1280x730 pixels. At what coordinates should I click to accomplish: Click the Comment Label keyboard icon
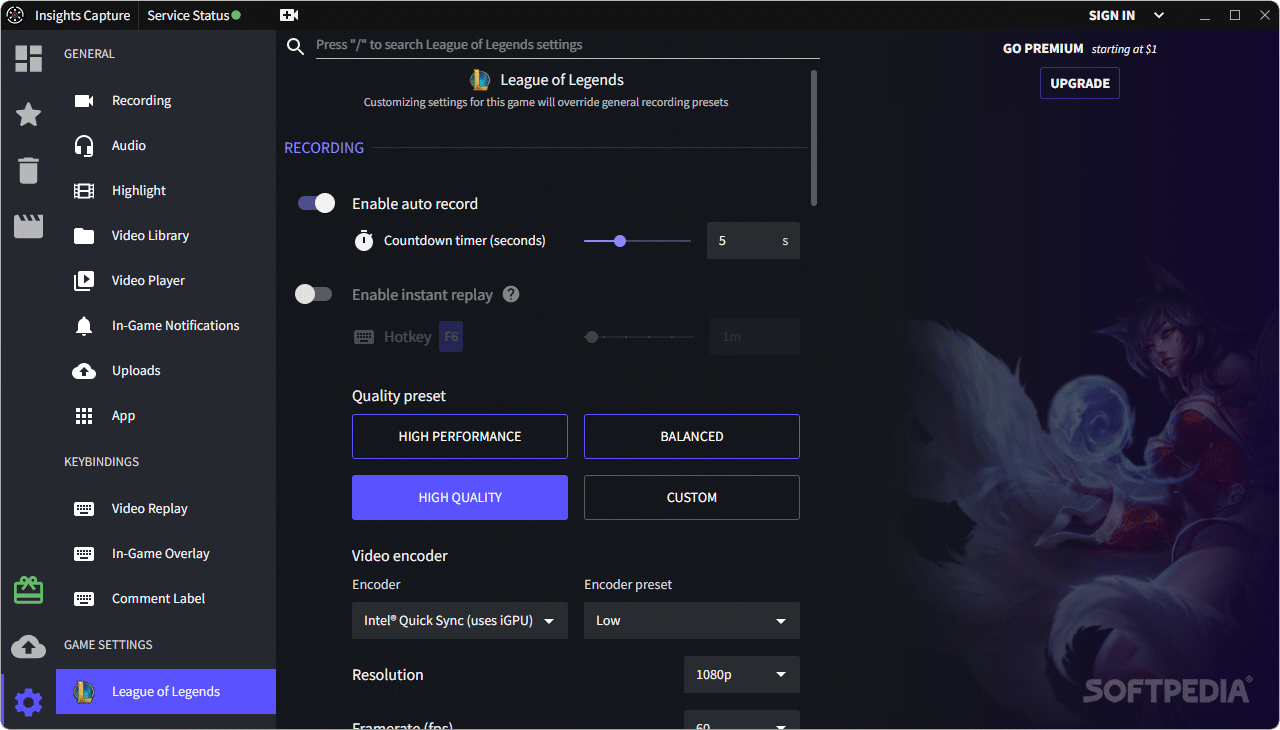click(84, 599)
